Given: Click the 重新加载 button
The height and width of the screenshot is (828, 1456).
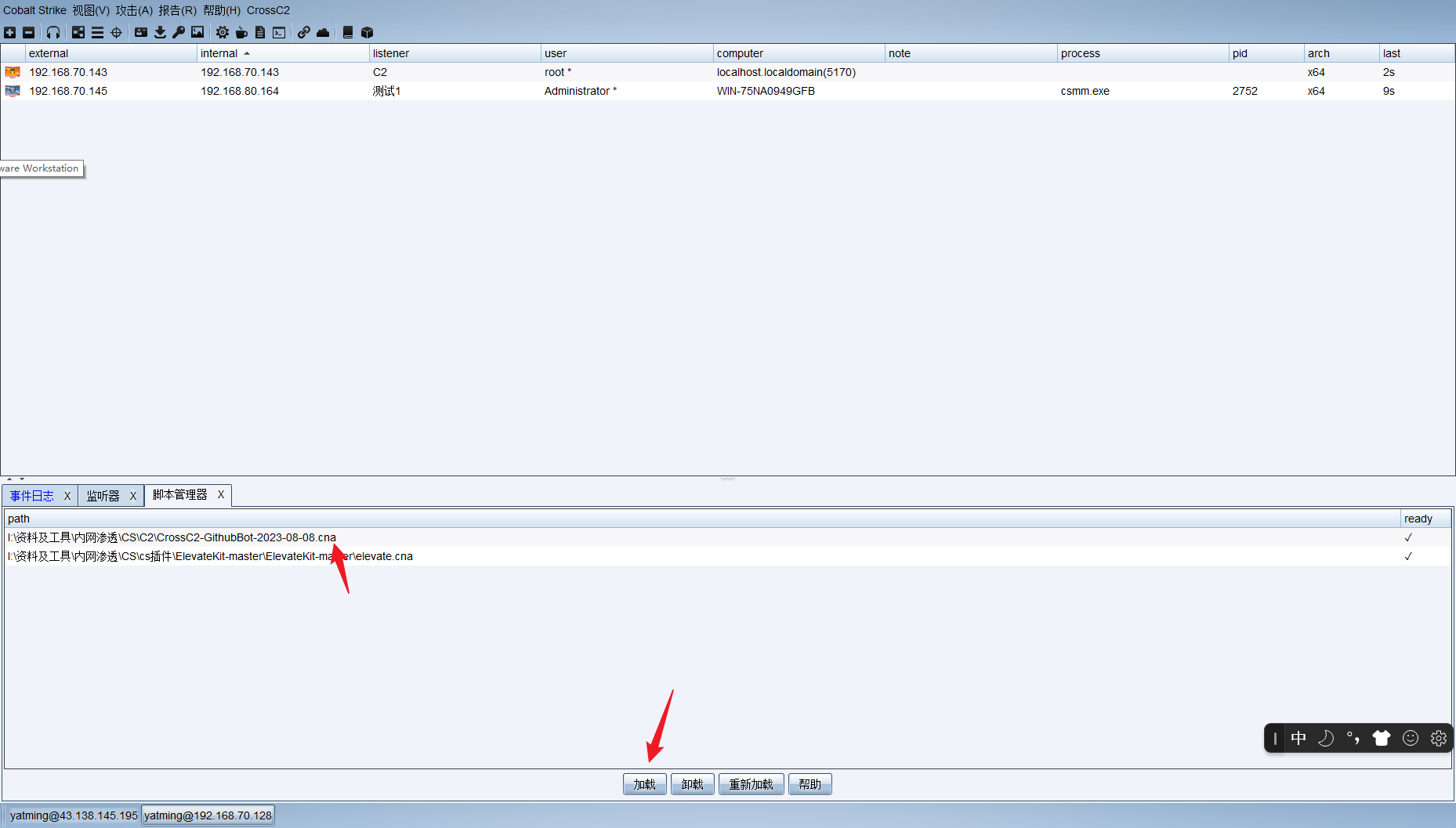Looking at the screenshot, I should tap(752, 784).
